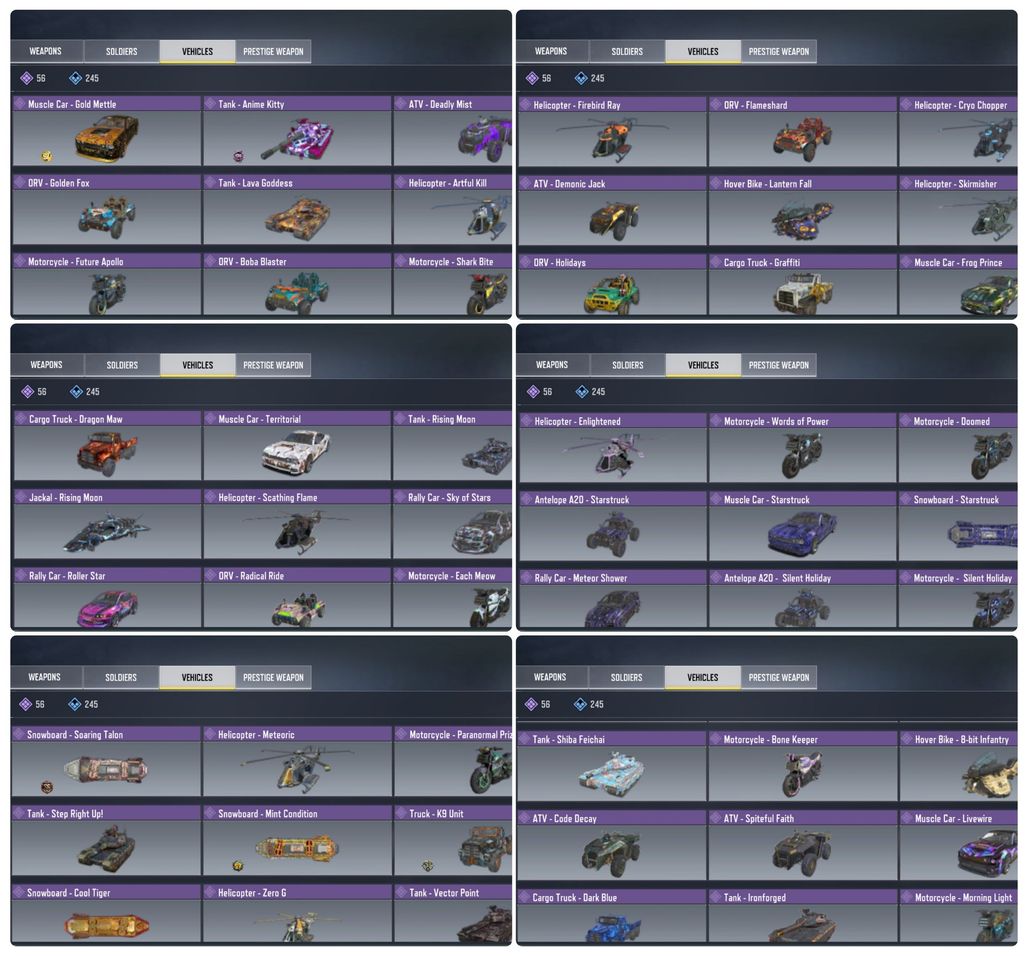Select Vehicles tab in bottom-right panel

click(x=702, y=677)
